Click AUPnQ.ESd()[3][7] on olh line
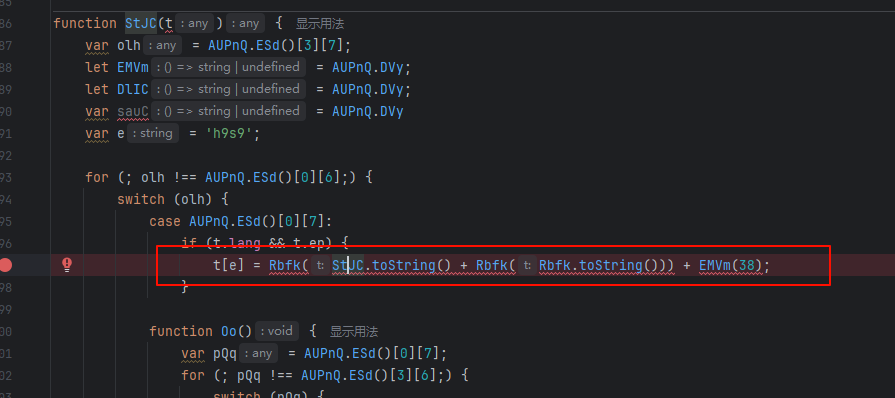The height and width of the screenshot is (398, 895). point(276,46)
